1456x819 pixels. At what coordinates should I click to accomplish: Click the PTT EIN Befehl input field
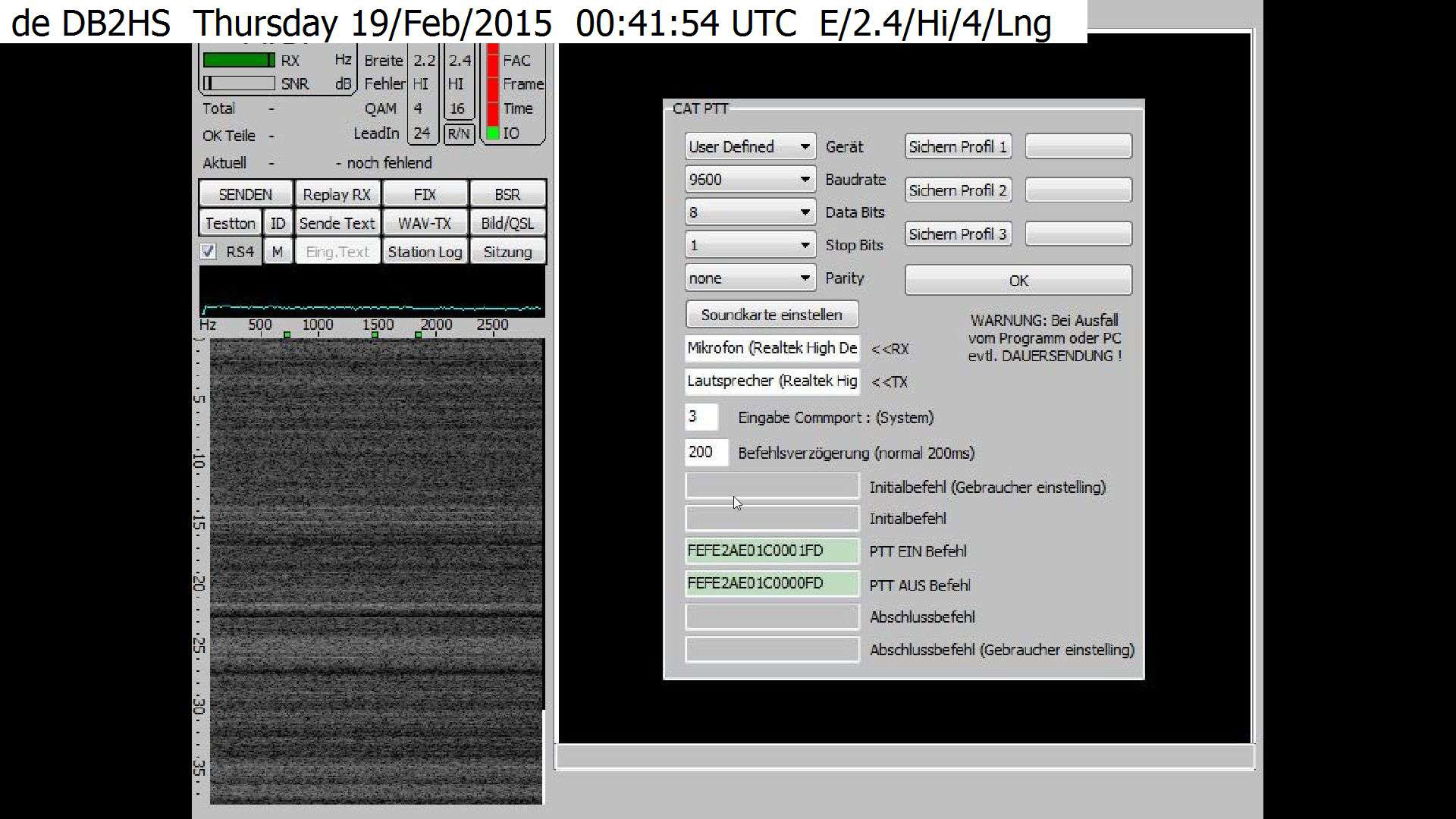pyautogui.click(x=772, y=551)
